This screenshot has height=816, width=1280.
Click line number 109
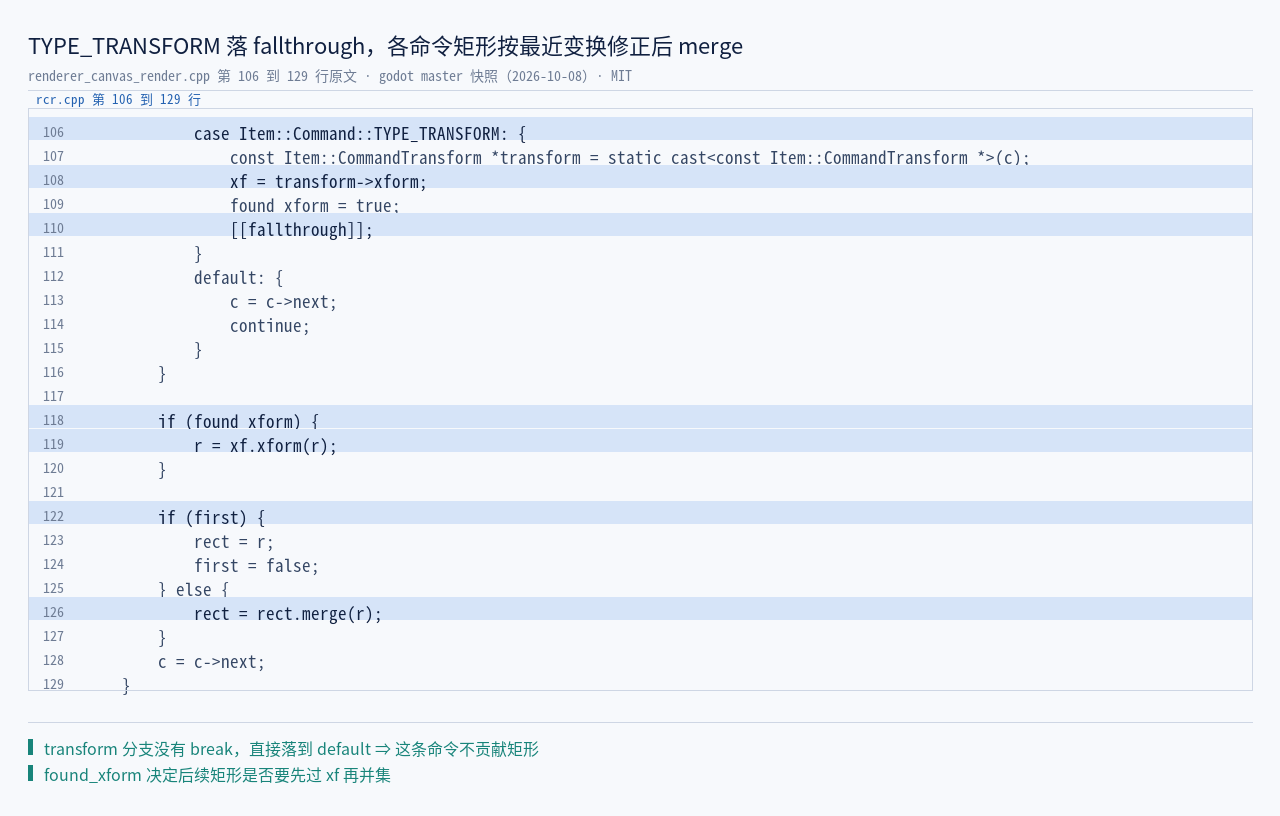pyautogui.click(x=53, y=205)
